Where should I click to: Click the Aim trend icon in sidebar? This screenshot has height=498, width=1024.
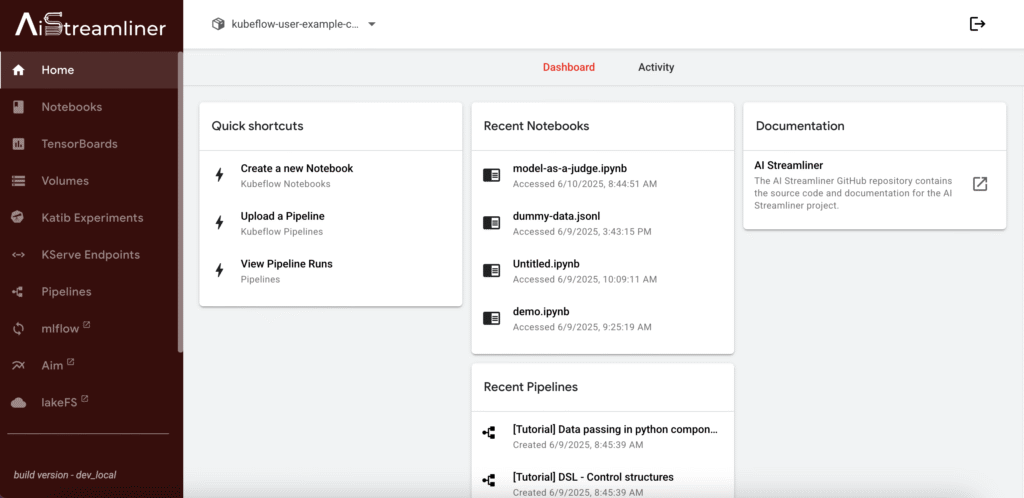tap(18, 366)
